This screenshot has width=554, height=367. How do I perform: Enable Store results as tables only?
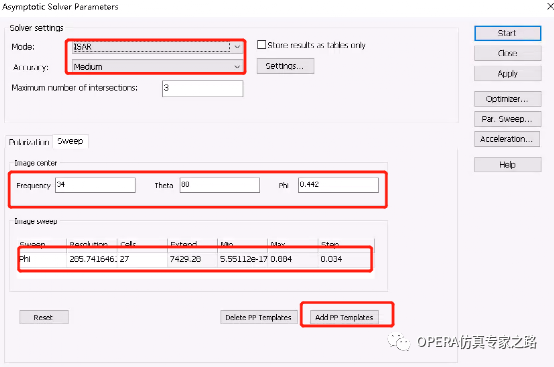(x=261, y=45)
